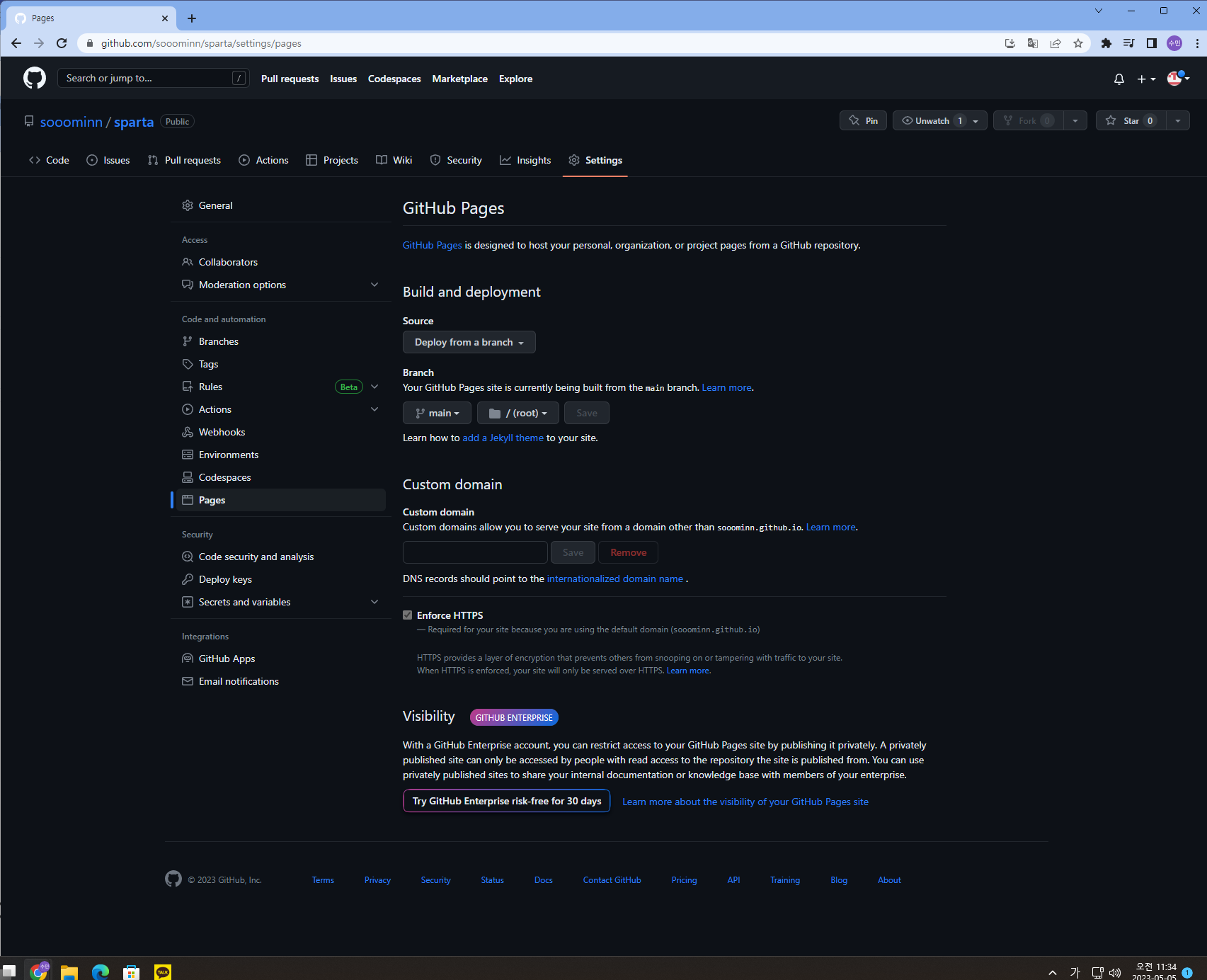Open Marketplace in top navigation
The image size is (1207, 980).
460,79
